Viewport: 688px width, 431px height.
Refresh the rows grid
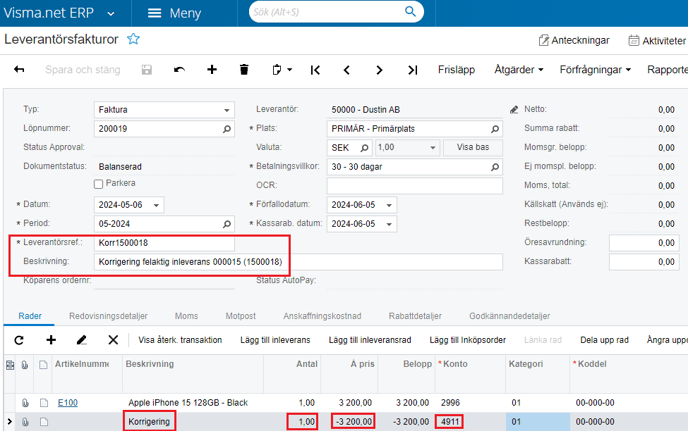(x=19, y=340)
